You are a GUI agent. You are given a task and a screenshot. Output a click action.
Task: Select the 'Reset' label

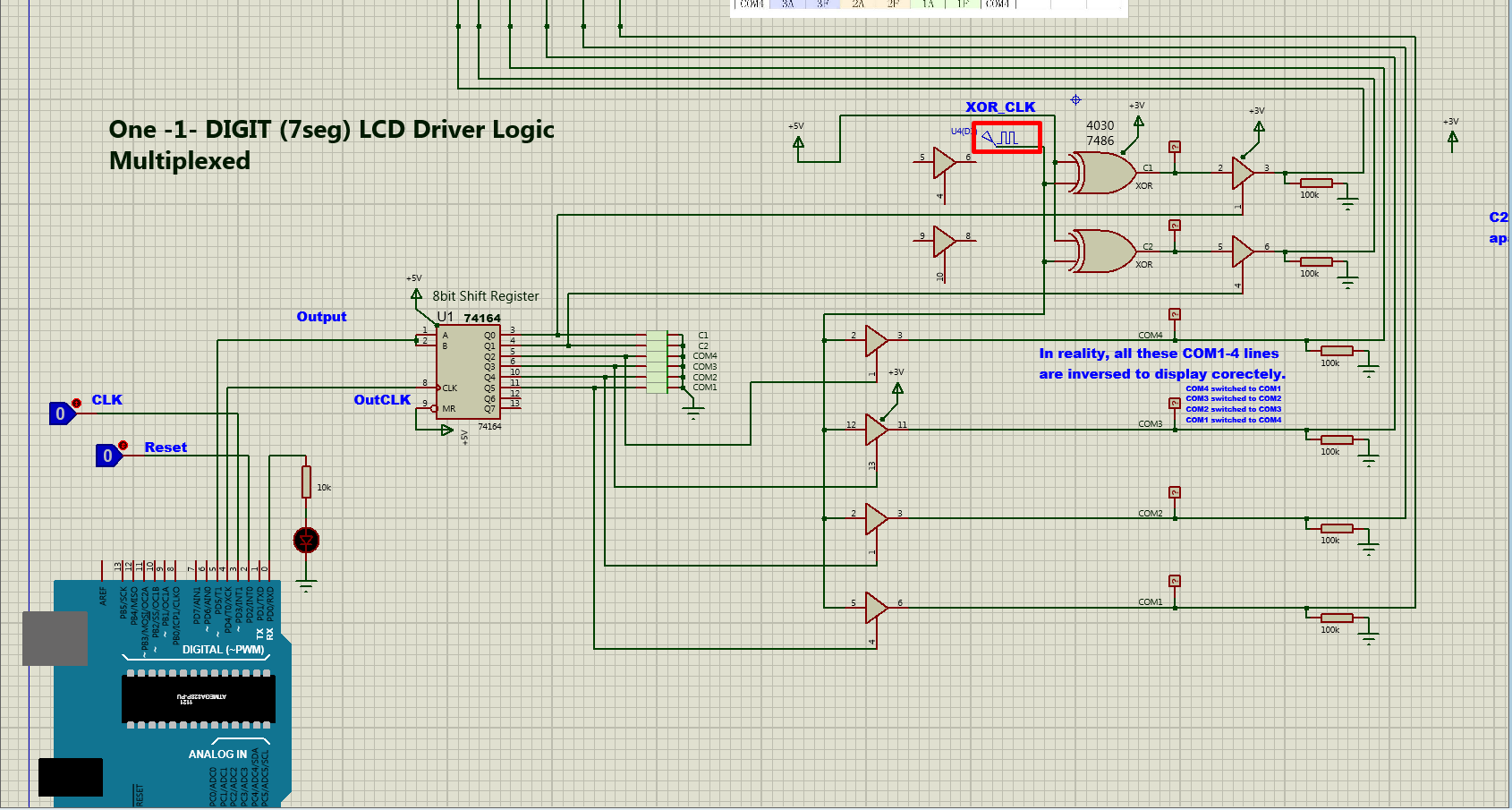tap(166, 448)
